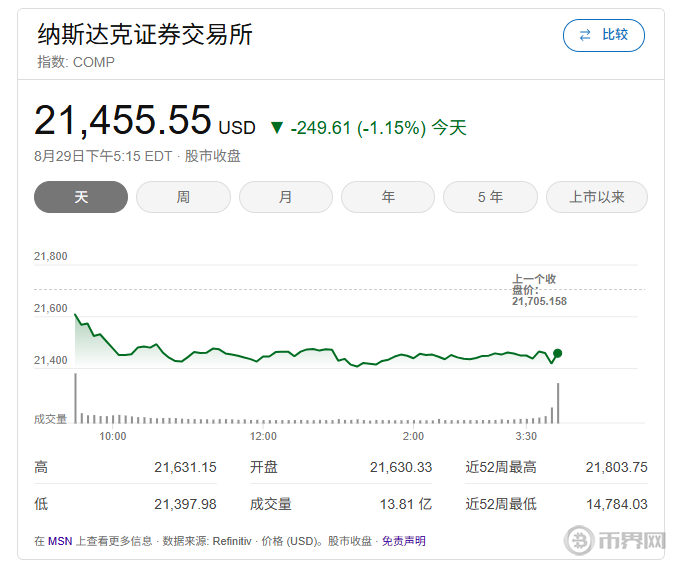
Task: Click the 21,455.55 price value
Action: [123, 121]
